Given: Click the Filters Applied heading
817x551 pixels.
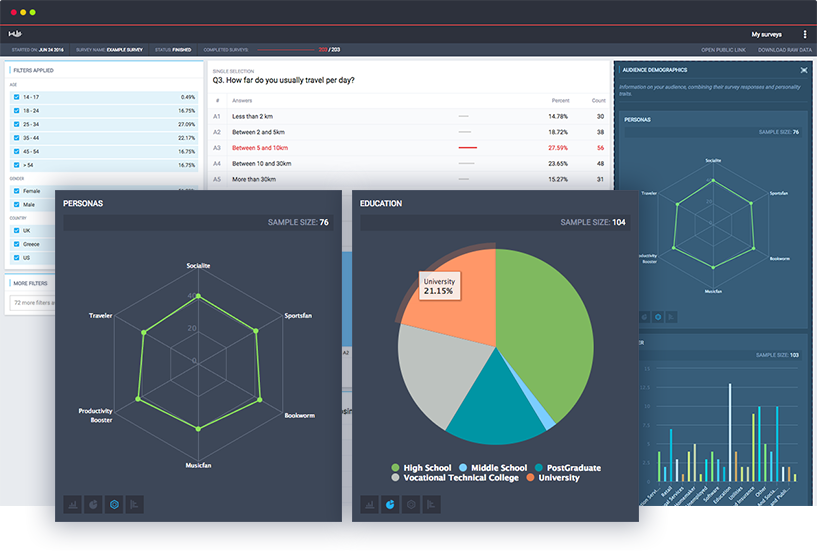Looking at the screenshot, I should 33,70.
